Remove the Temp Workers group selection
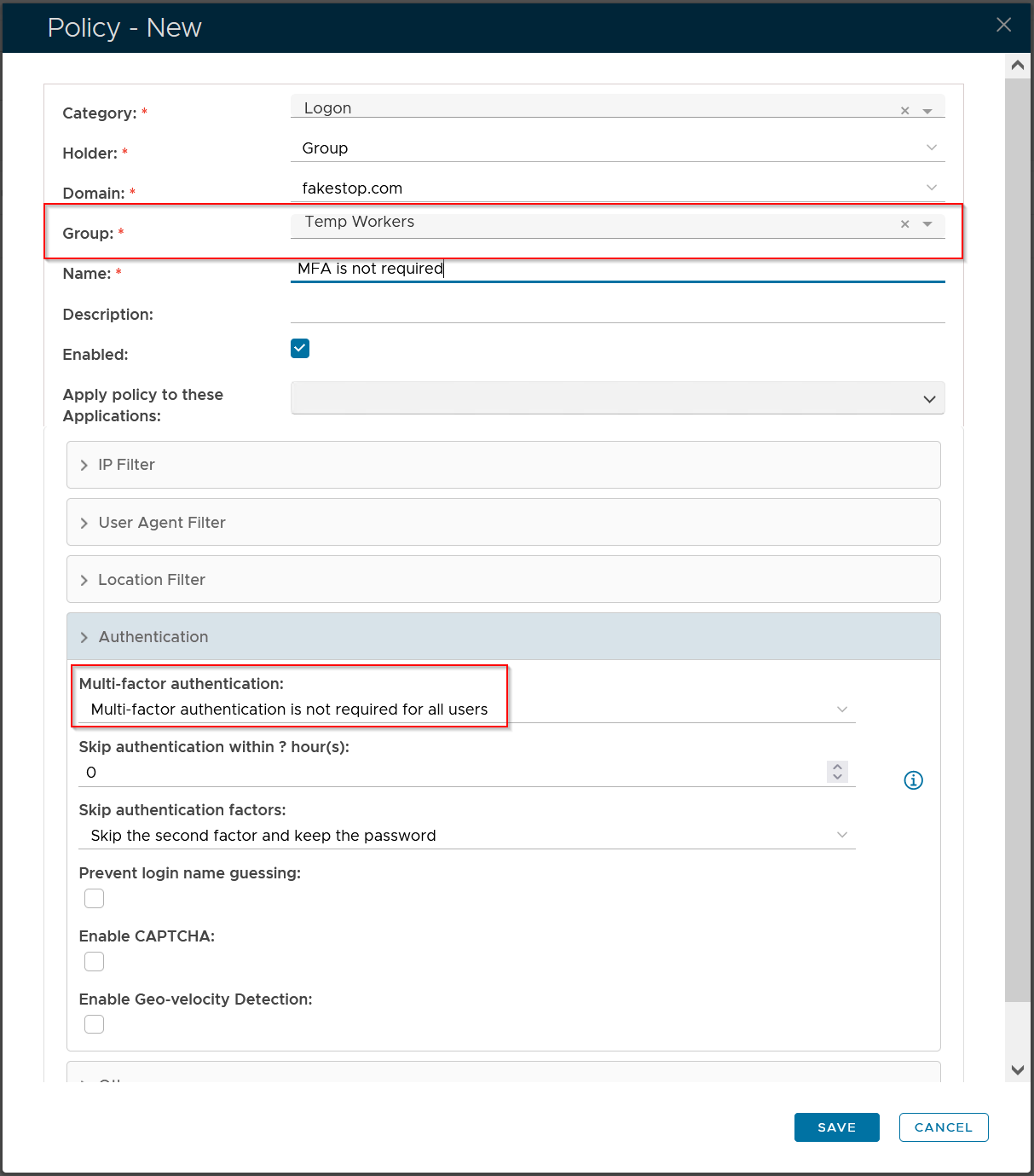The height and width of the screenshot is (1176, 1034). click(x=905, y=224)
